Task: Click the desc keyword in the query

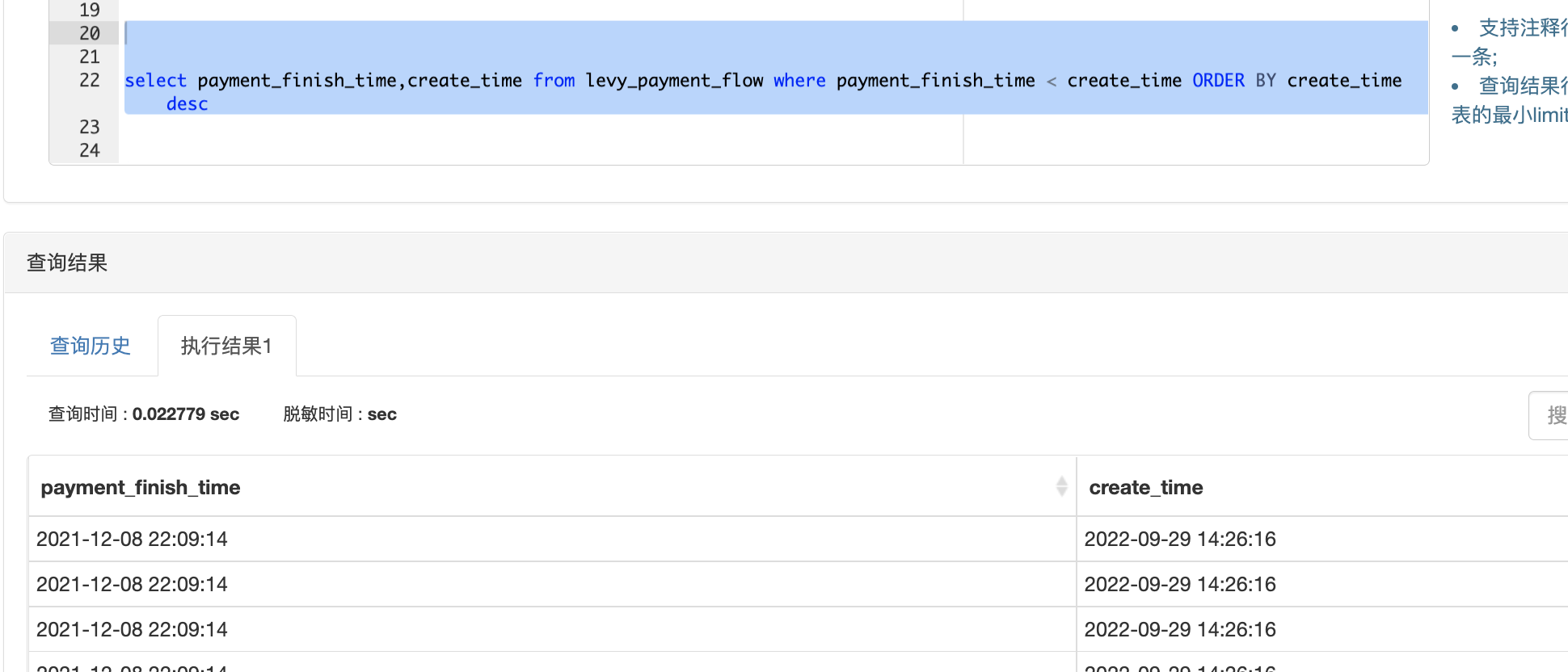Action: (x=187, y=104)
